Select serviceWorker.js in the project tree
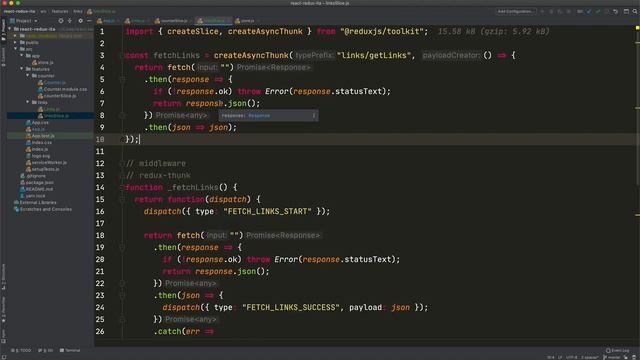This screenshot has width=640, height=360. click(x=46, y=162)
